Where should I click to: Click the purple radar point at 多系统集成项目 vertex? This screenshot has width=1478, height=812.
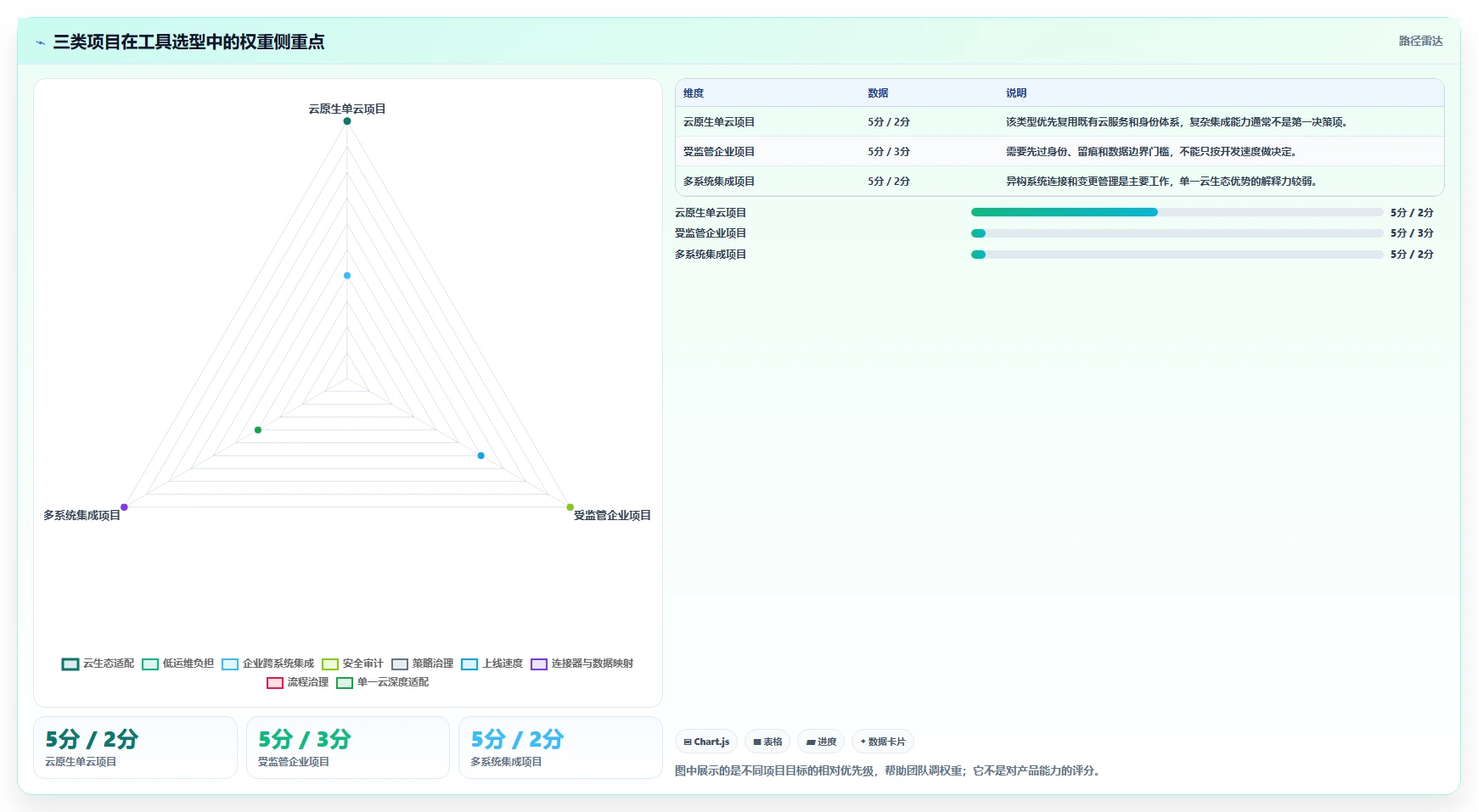[x=124, y=507]
